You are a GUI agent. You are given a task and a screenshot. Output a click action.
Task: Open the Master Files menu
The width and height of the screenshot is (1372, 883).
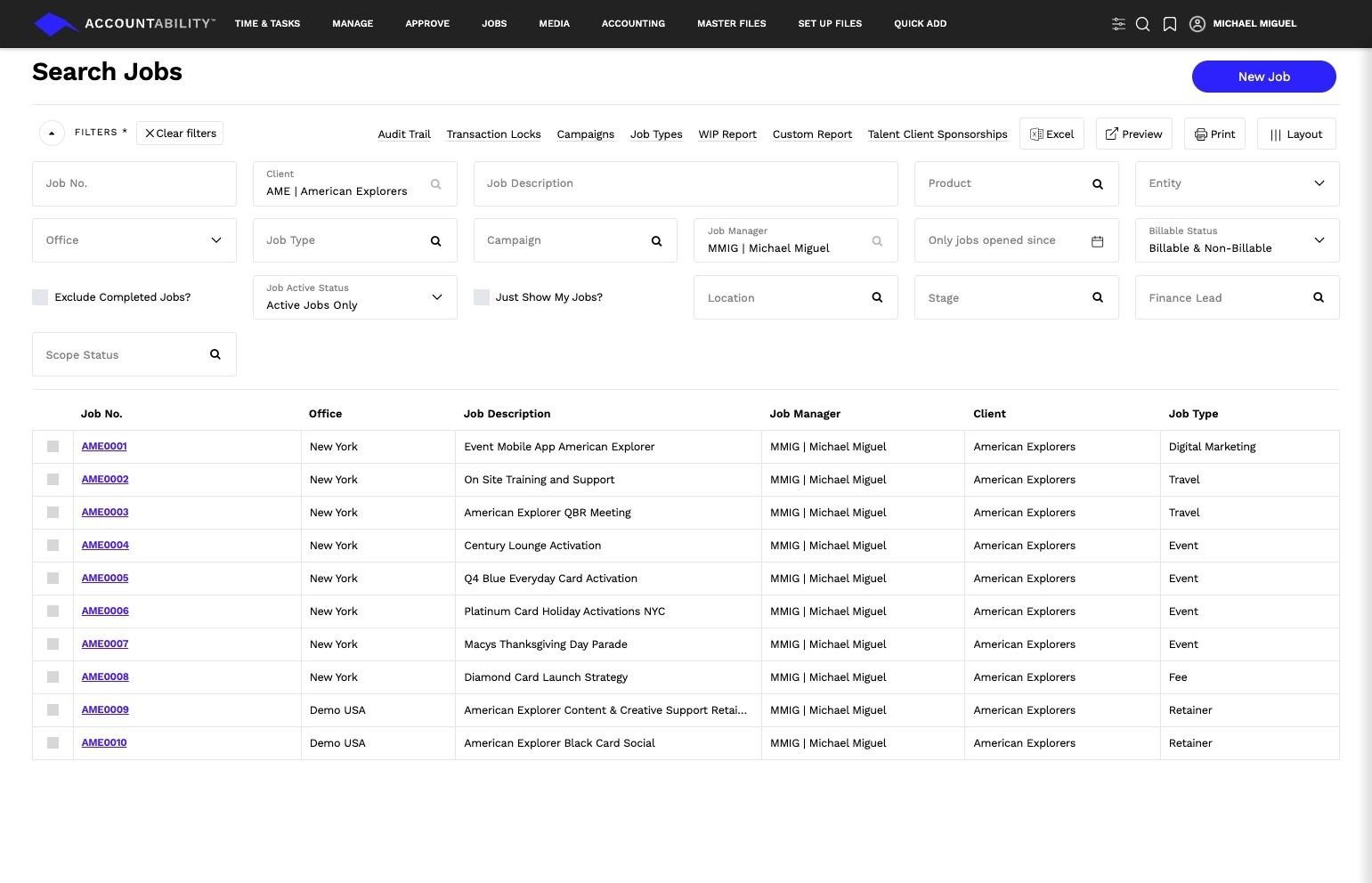[731, 24]
